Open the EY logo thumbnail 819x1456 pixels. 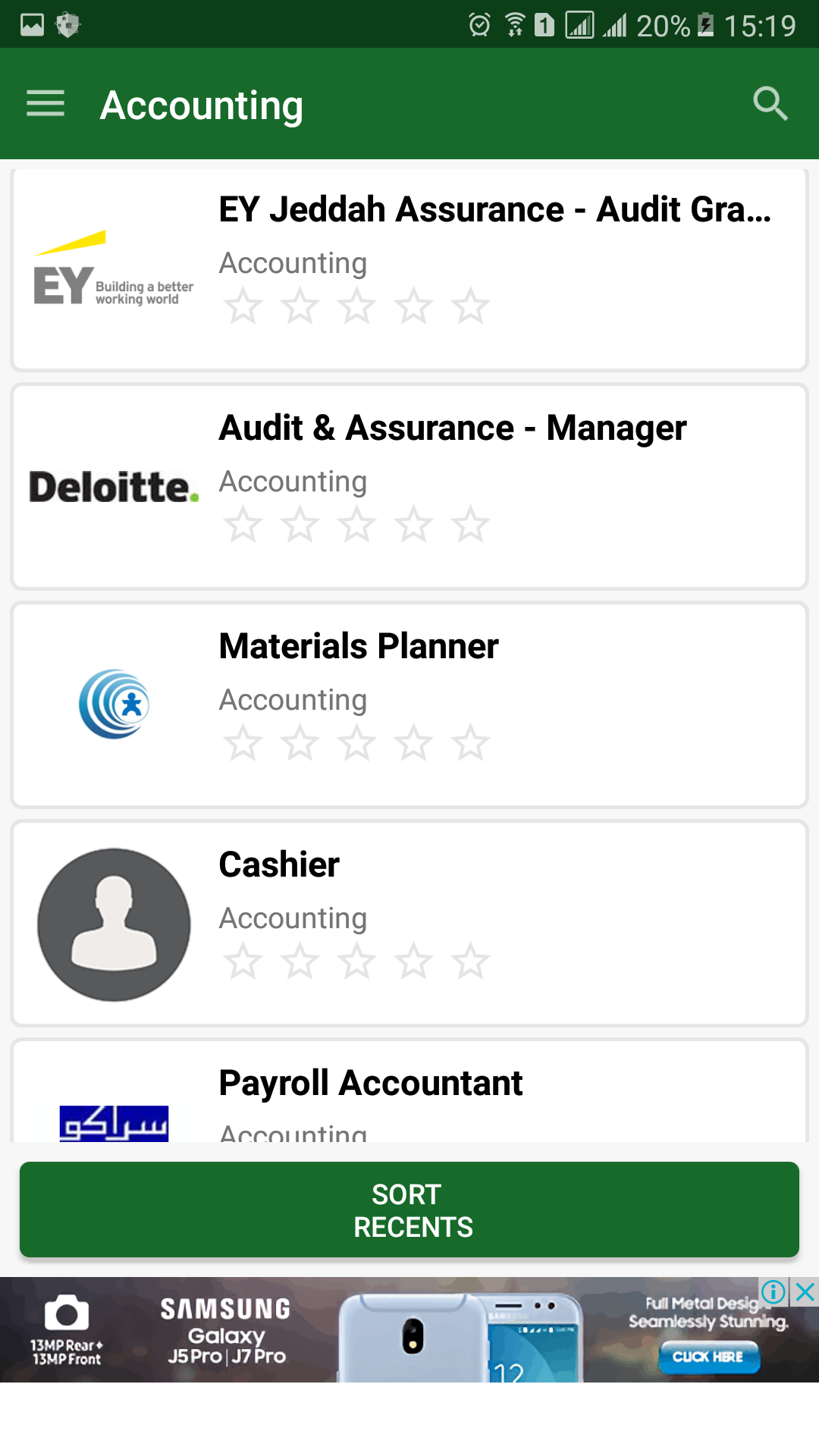pos(114,268)
